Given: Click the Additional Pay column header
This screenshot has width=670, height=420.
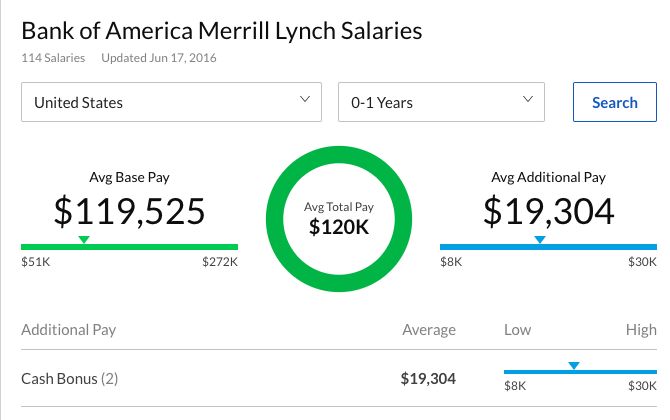Looking at the screenshot, I should pyautogui.click(x=69, y=330).
